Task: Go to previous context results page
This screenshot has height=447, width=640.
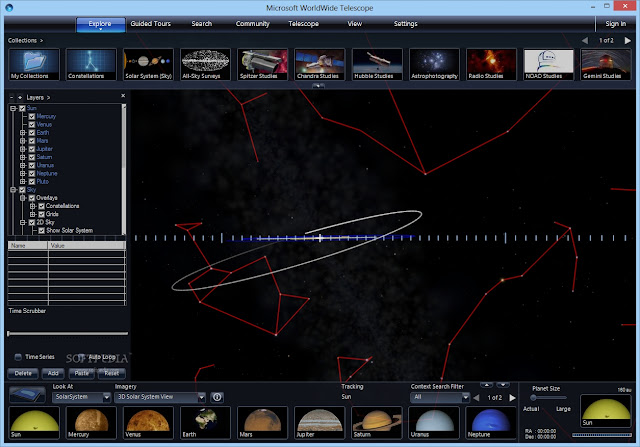Action: click(x=476, y=398)
